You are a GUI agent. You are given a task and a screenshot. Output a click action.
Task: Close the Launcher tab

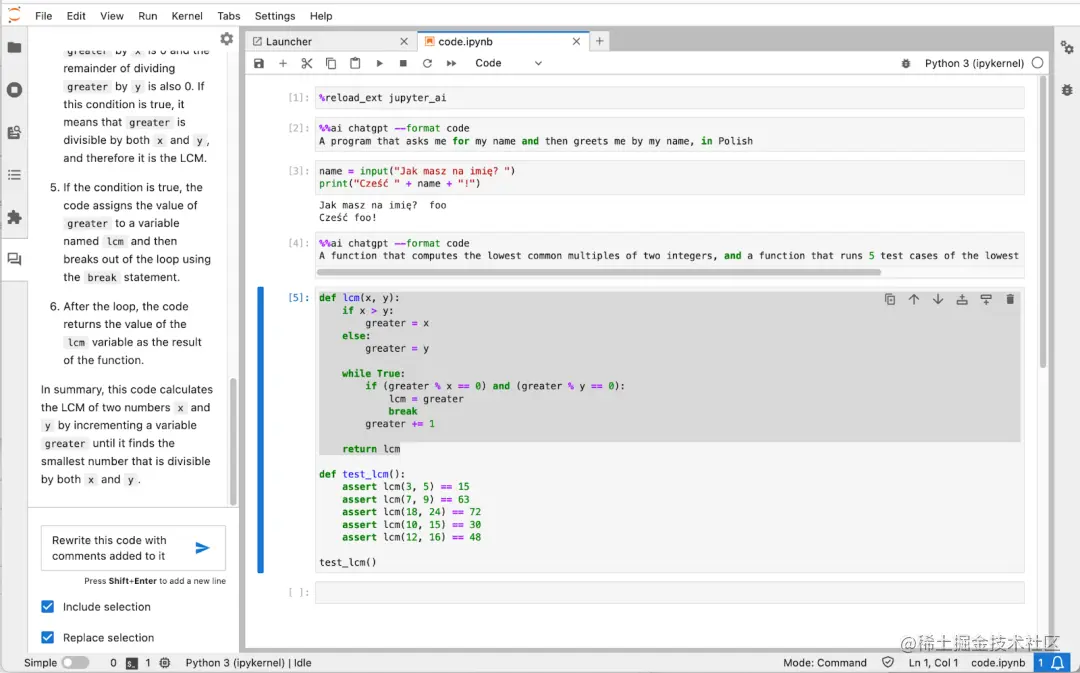(x=404, y=41)
